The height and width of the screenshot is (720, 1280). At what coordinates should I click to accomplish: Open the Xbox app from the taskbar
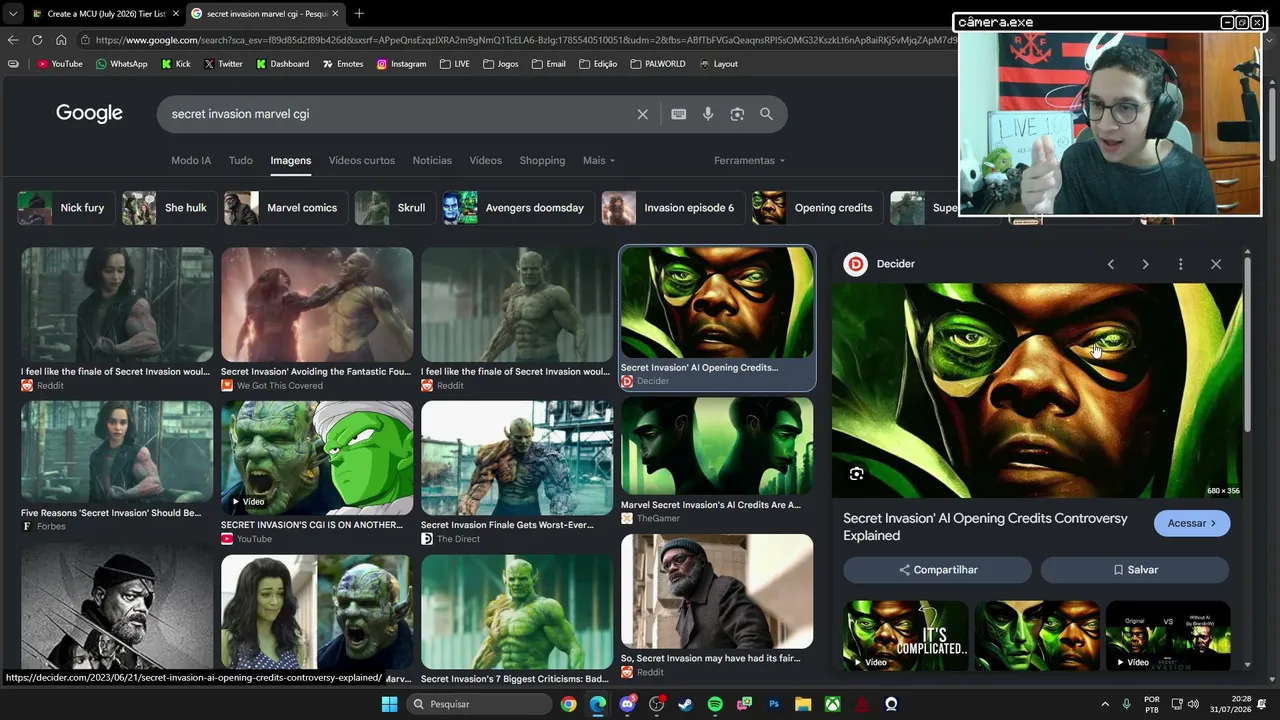pyautogui.click(x=832, y=704)
